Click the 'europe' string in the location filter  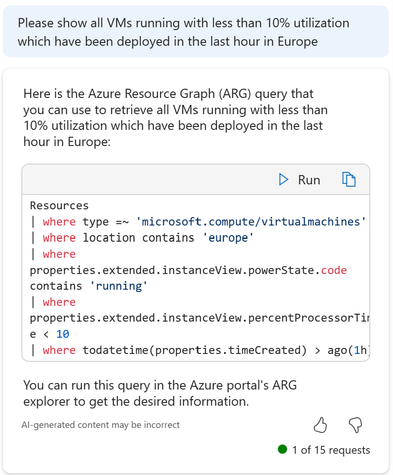[x=228, y=238]
